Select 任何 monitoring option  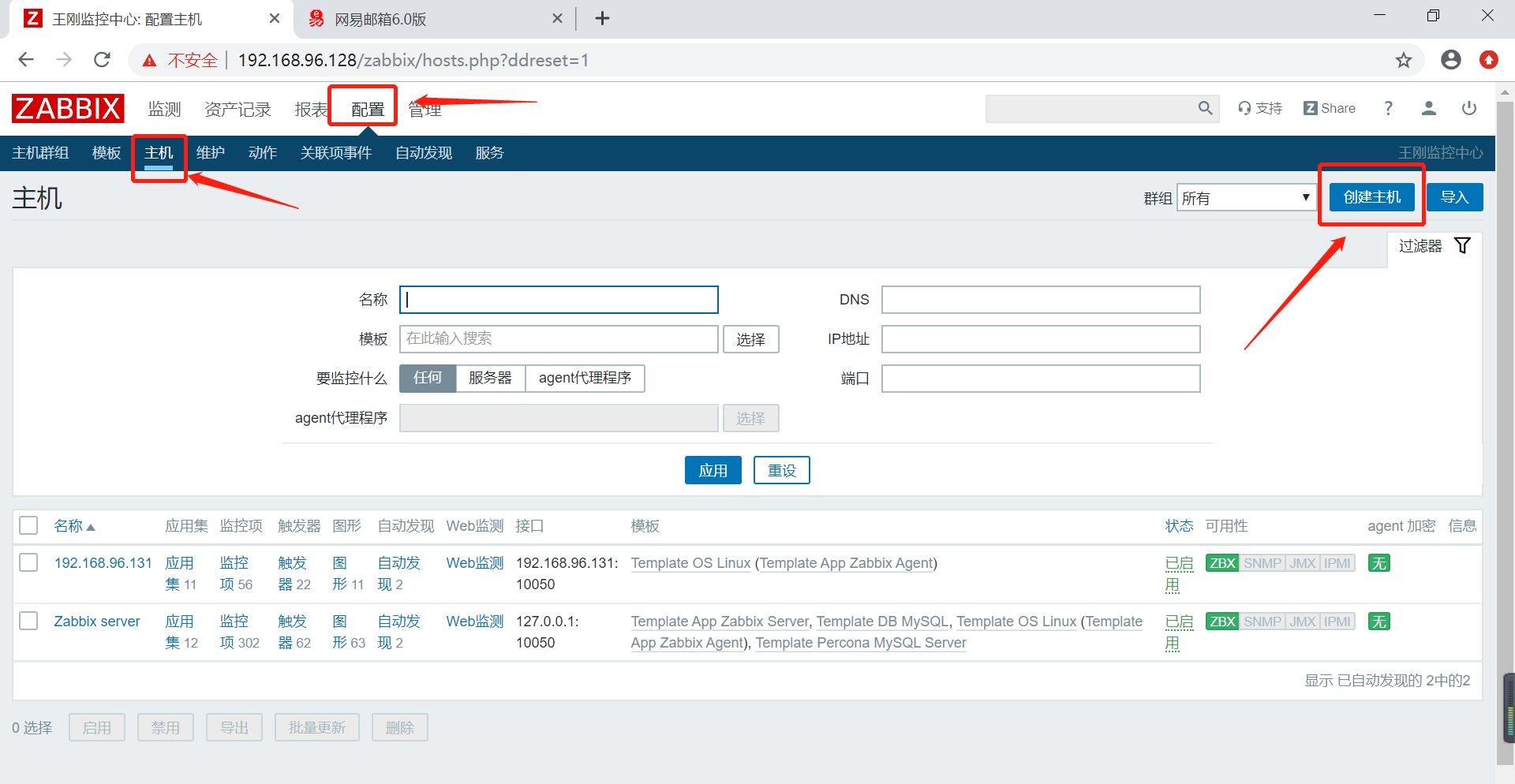(428, 378)
